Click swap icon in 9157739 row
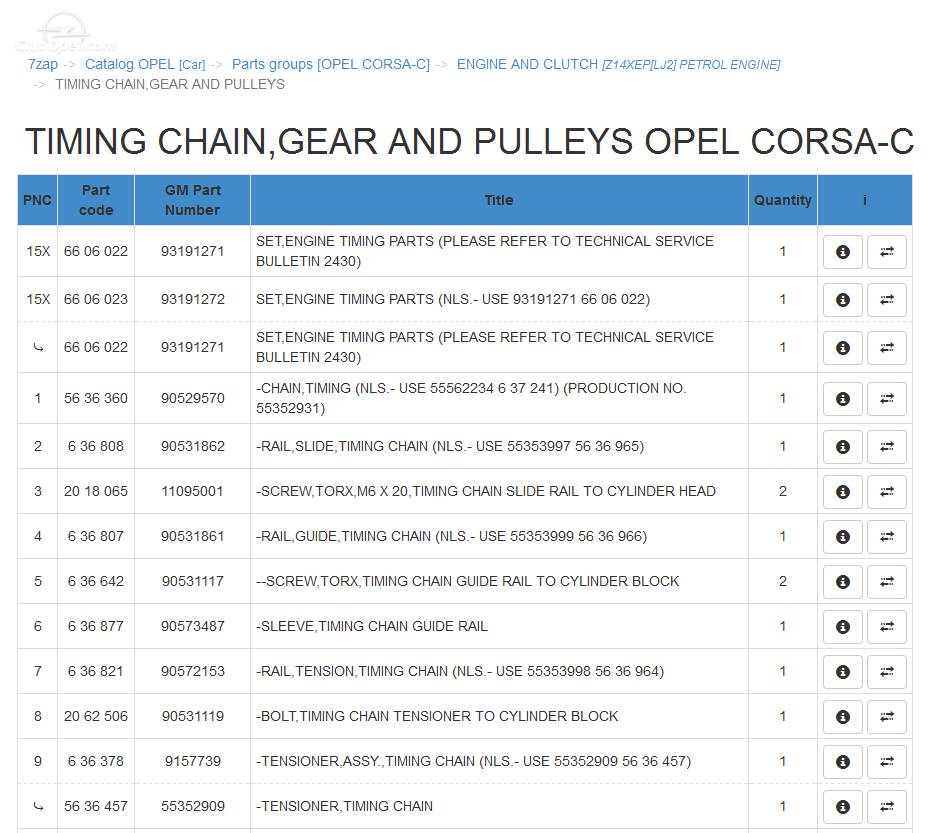The height and width of the screenshot is (833, 932). click(x=886, y=762)
